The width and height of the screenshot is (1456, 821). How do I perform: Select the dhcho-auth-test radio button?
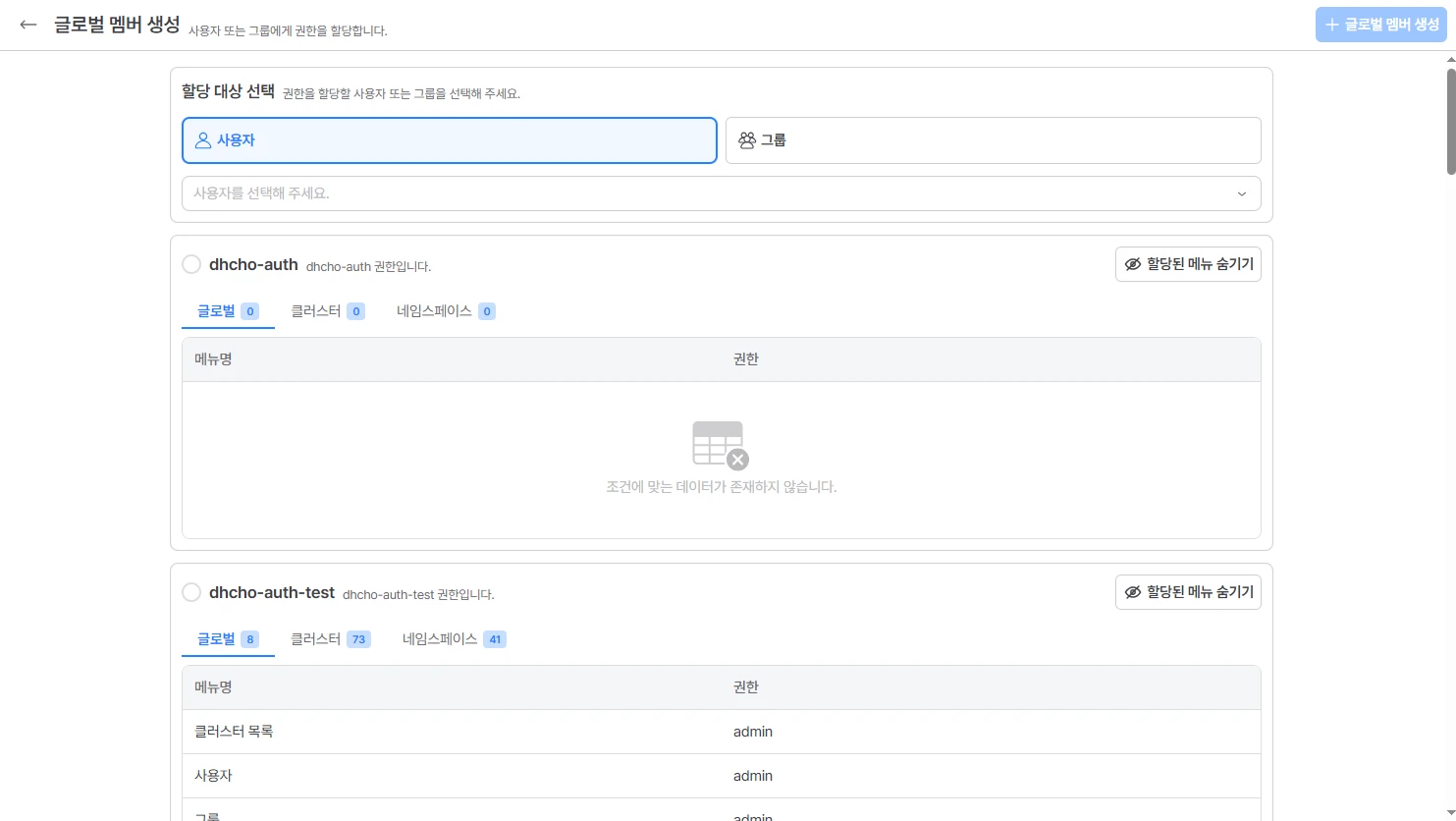click(191, 592)
